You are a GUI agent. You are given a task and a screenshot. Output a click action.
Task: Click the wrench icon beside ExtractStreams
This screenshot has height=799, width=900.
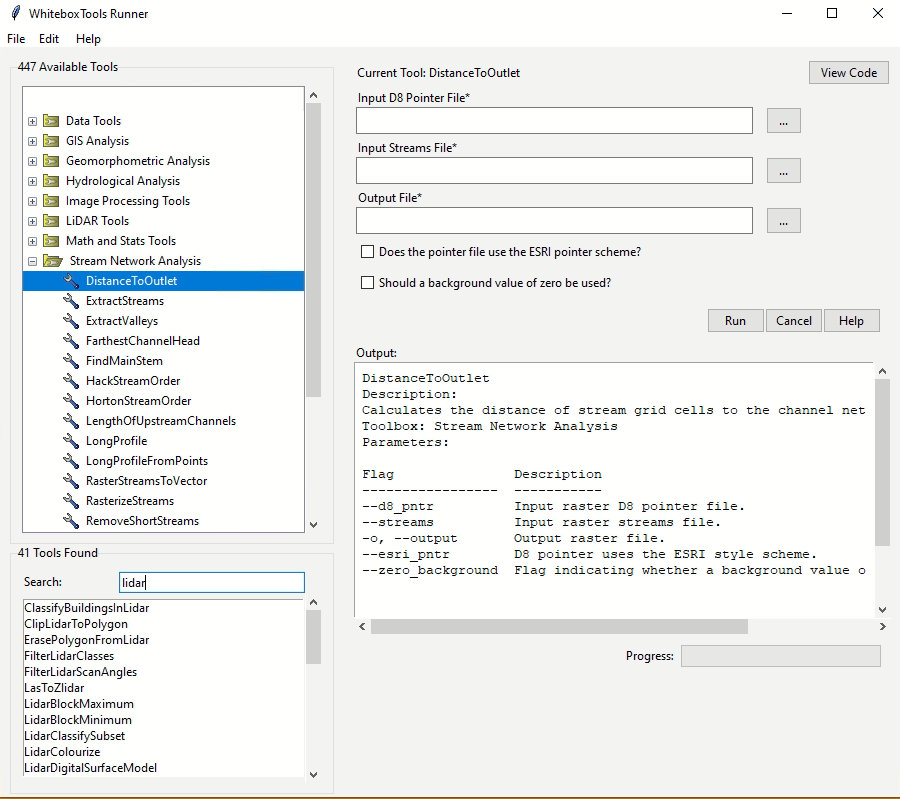coord(71,301)
